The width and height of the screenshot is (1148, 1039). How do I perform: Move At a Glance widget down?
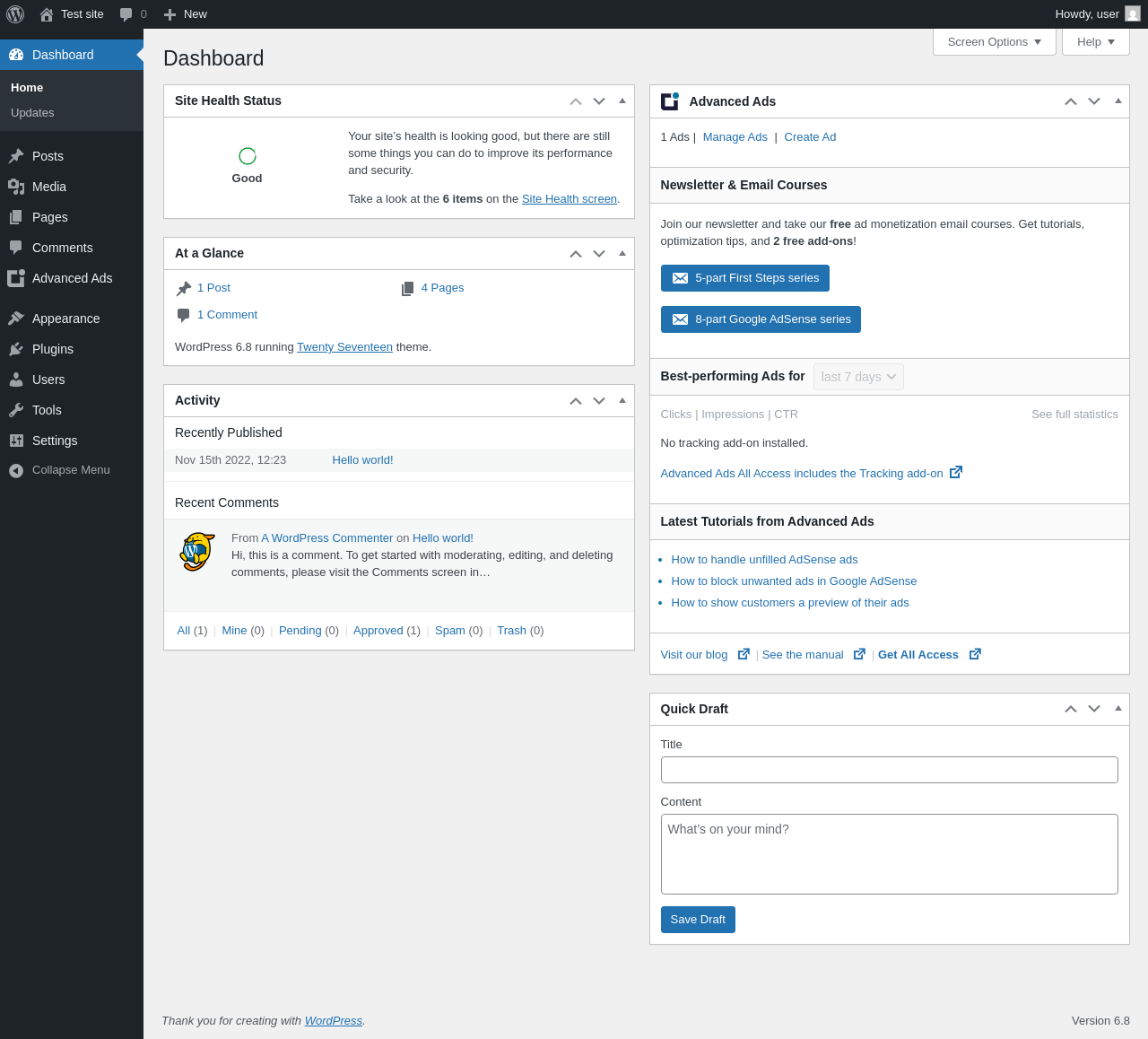599,254
